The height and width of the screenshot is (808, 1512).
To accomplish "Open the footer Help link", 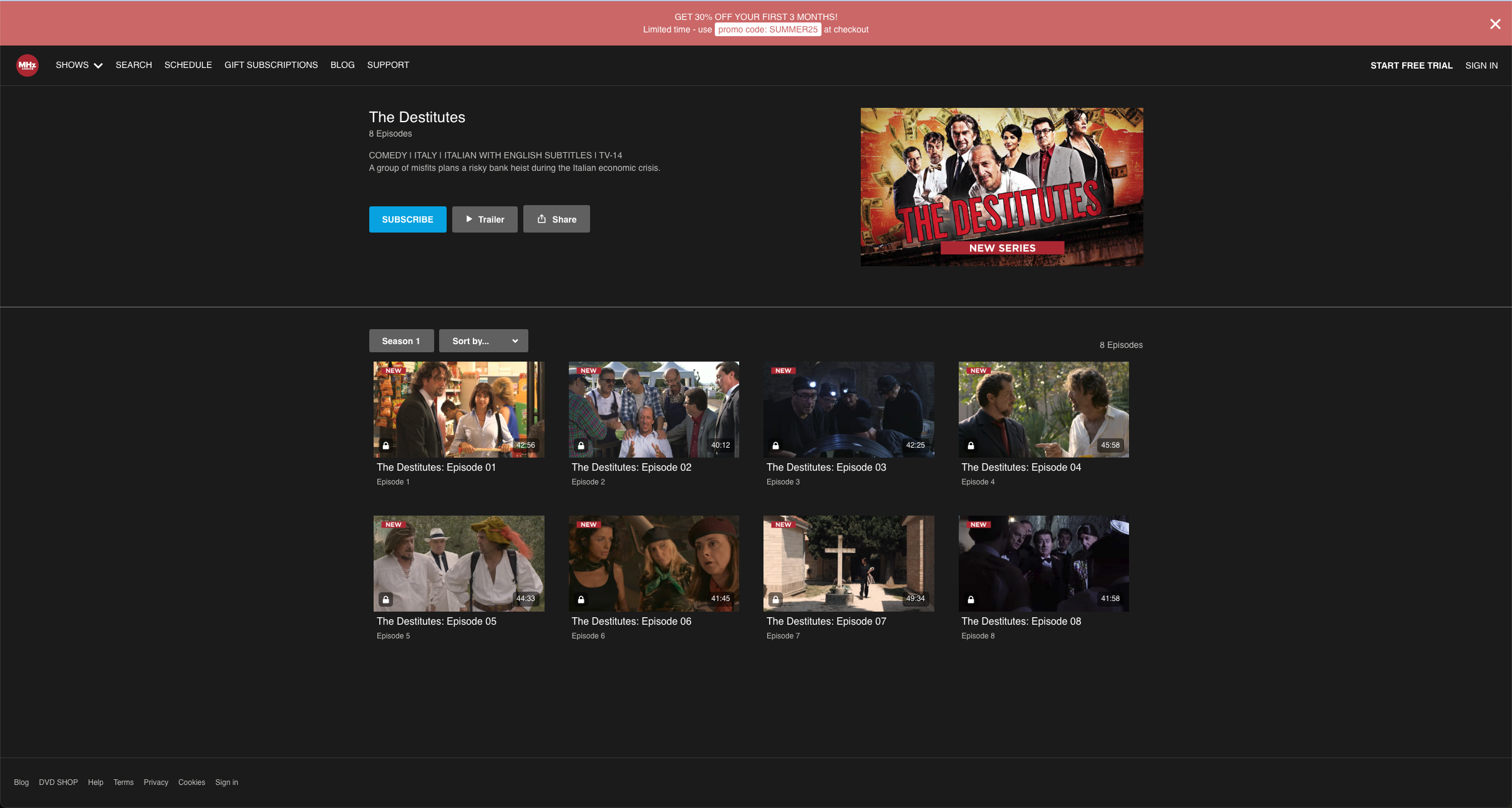I will [95, 782].
